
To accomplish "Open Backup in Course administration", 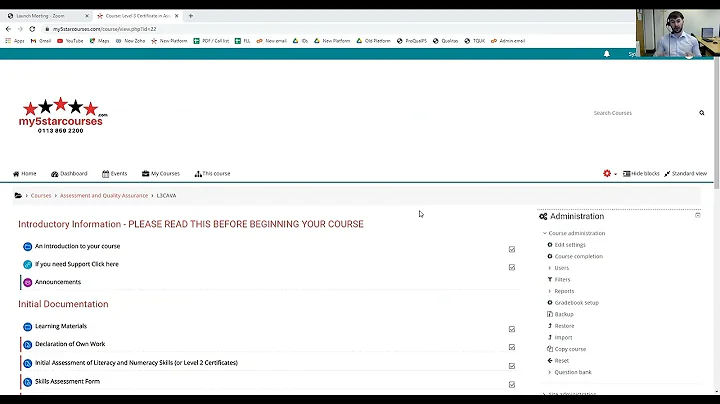I will pyautogui.click(x=564, y=314).
